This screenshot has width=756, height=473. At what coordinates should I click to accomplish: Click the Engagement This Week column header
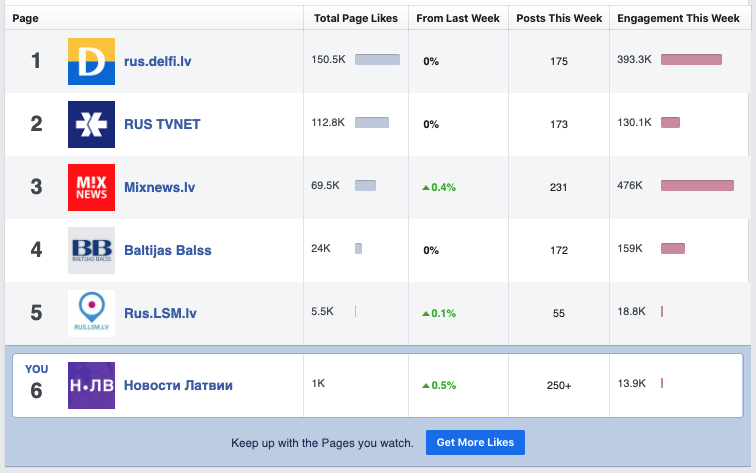[678, 18]
